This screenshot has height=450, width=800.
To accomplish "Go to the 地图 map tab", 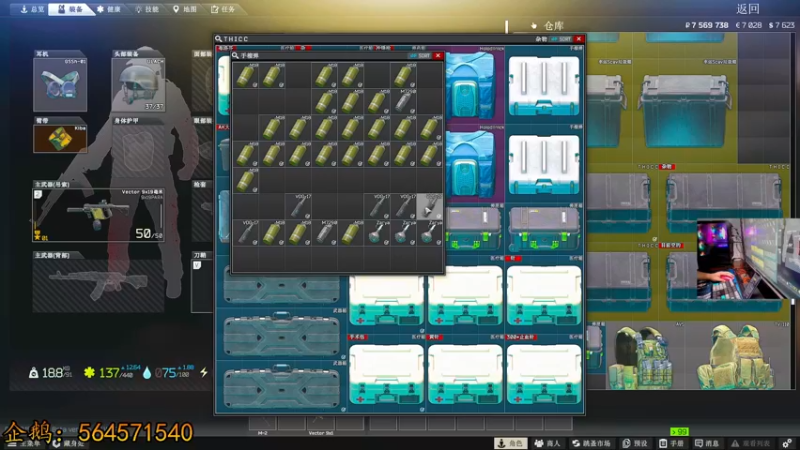I will coord(185,9).
